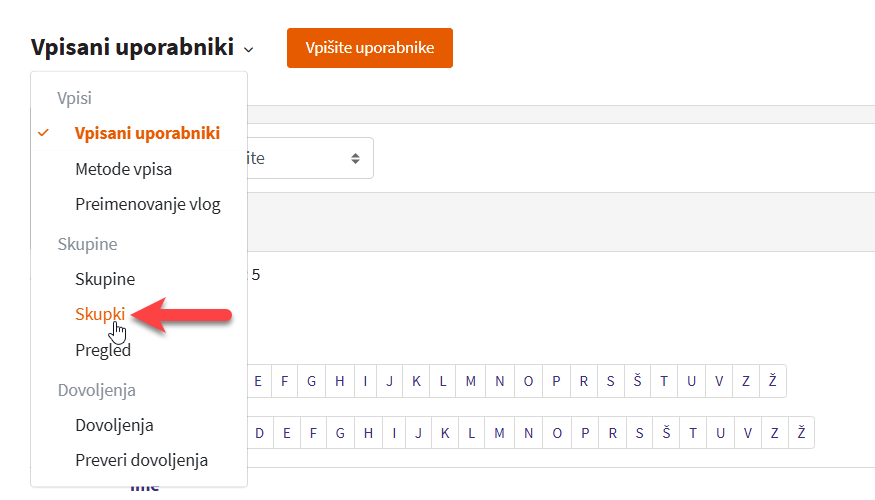
Task: Select Pregled in the dropdown menu
Action: (x=103, y=350)
